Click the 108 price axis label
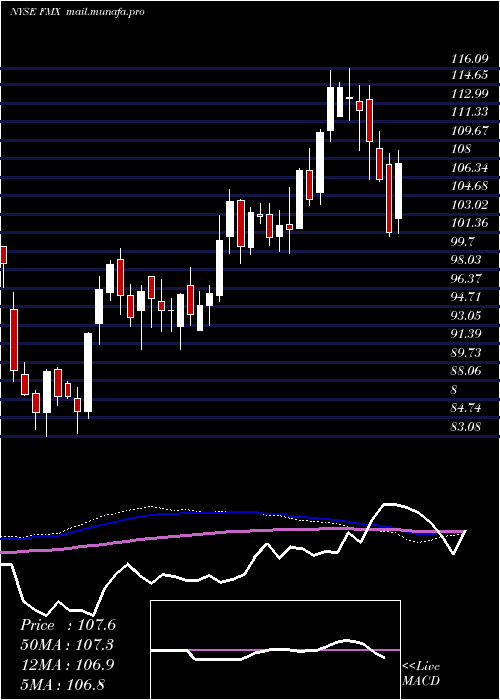500x700 pixels. (461, 149)
